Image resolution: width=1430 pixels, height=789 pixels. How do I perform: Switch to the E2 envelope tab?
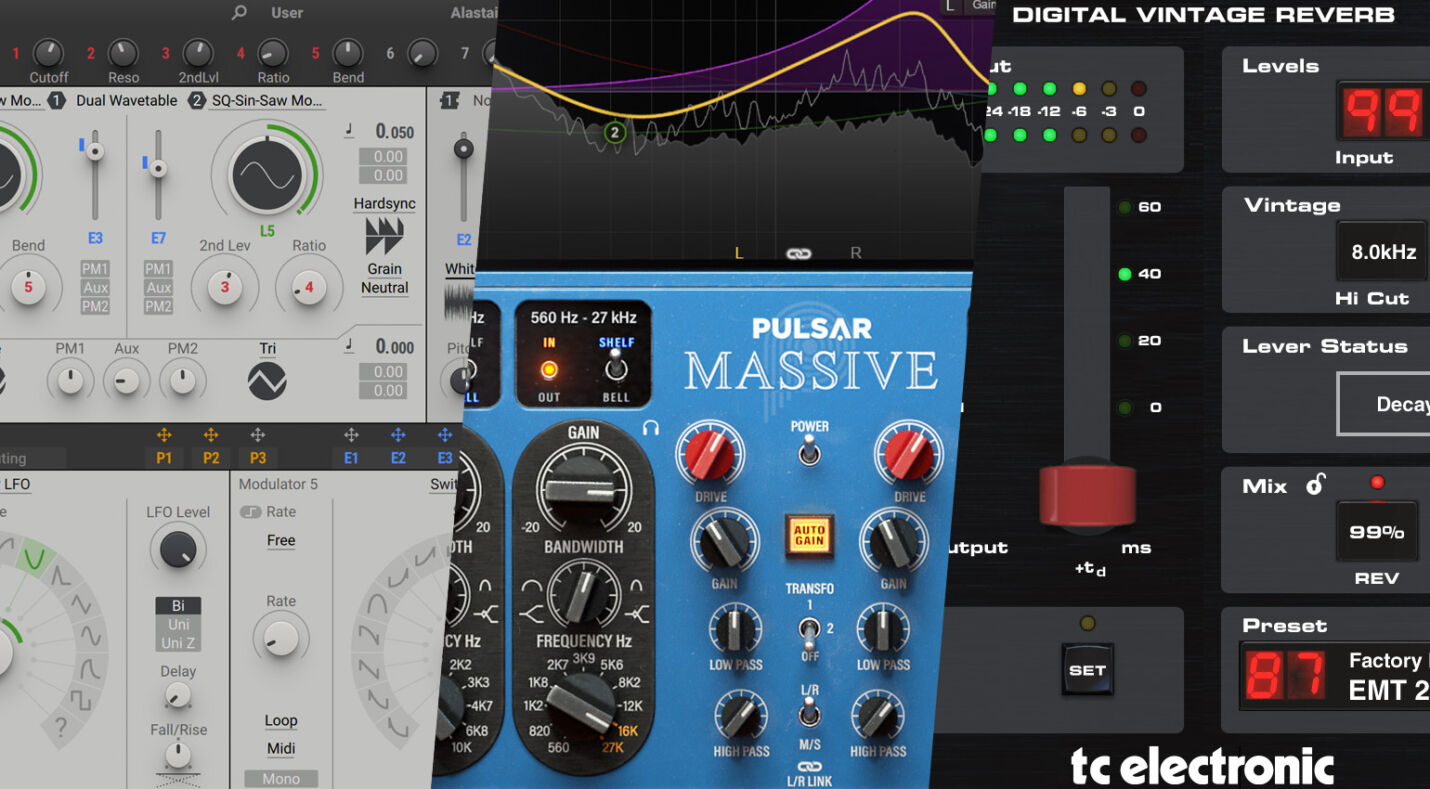(398, 455)
